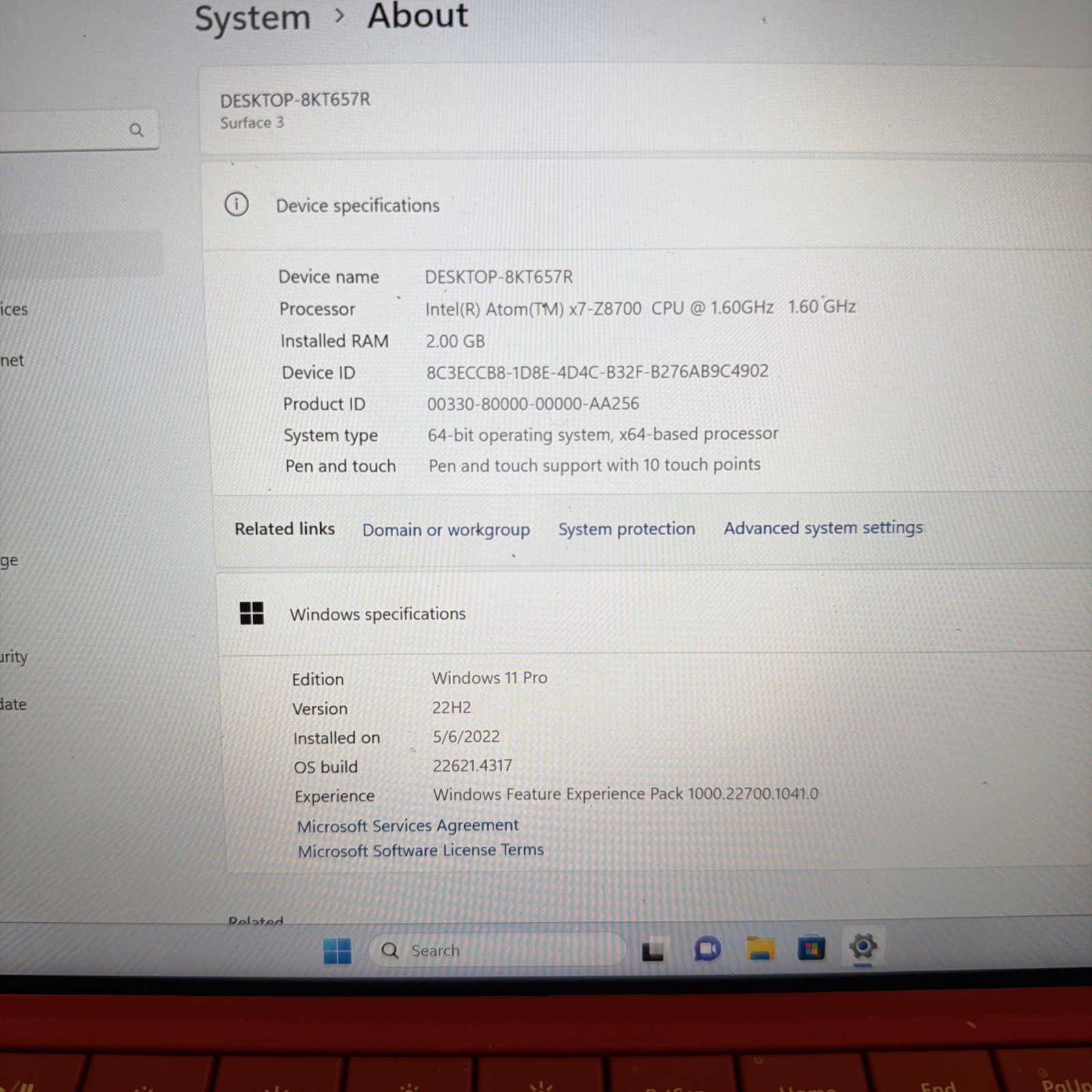Select the Processor value Intel Atom x7-Z8700
This screenshot has width=1092, height=1092.
pyautogui.click(x=640, y=308)
